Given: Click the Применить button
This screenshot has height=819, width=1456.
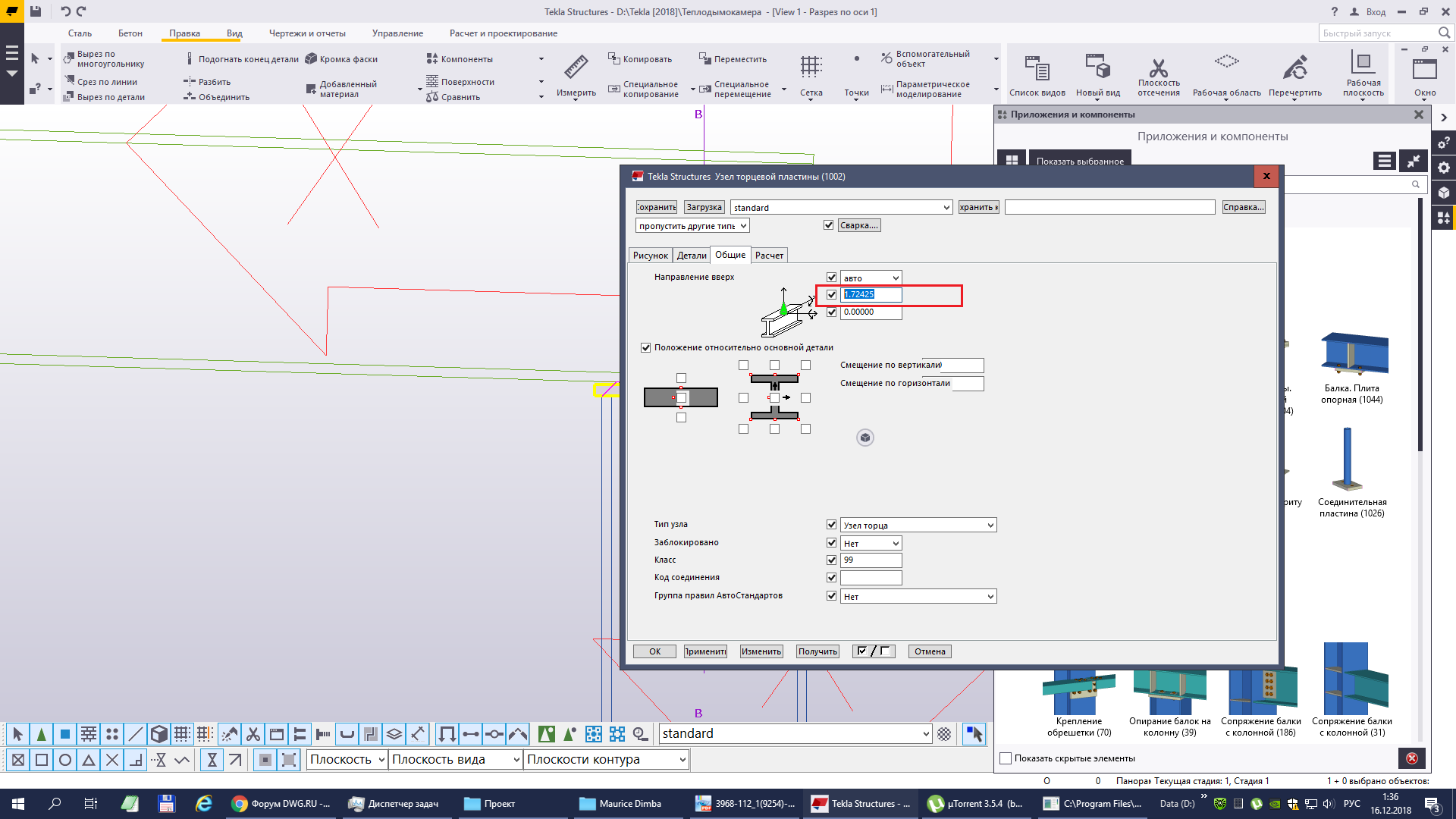Looking at the screenshot, I should pyautogui.click(x=705, y=651).
